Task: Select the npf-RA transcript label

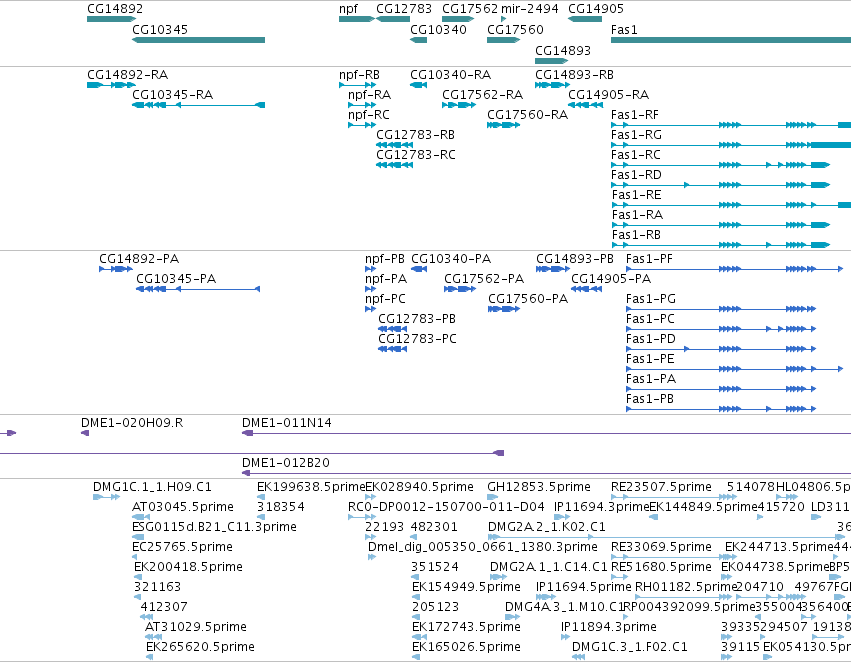Action: coord(370,94)
